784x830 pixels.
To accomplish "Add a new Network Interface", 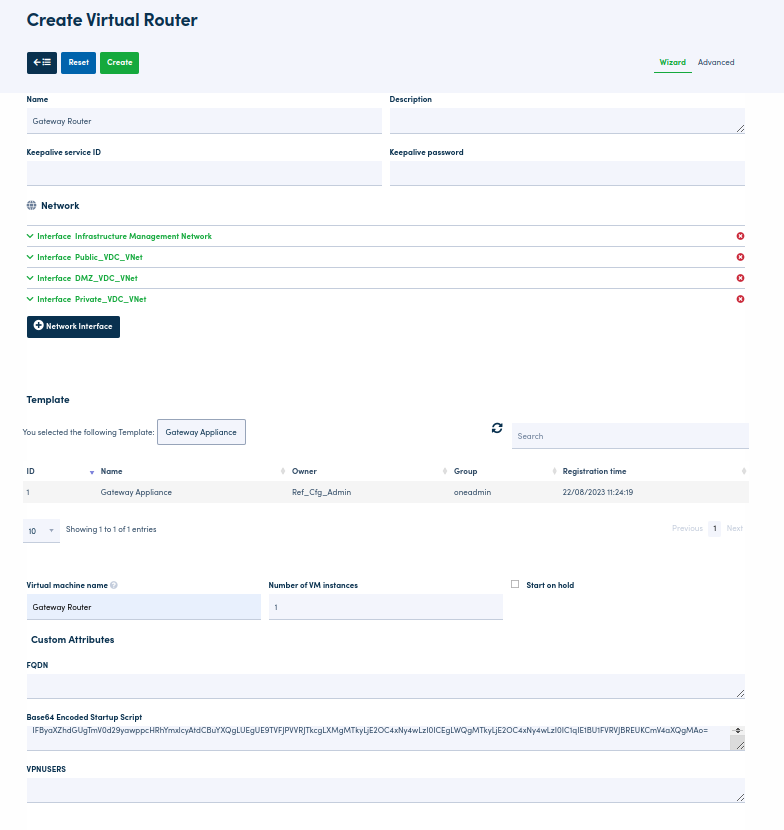I will coord(73,326).
